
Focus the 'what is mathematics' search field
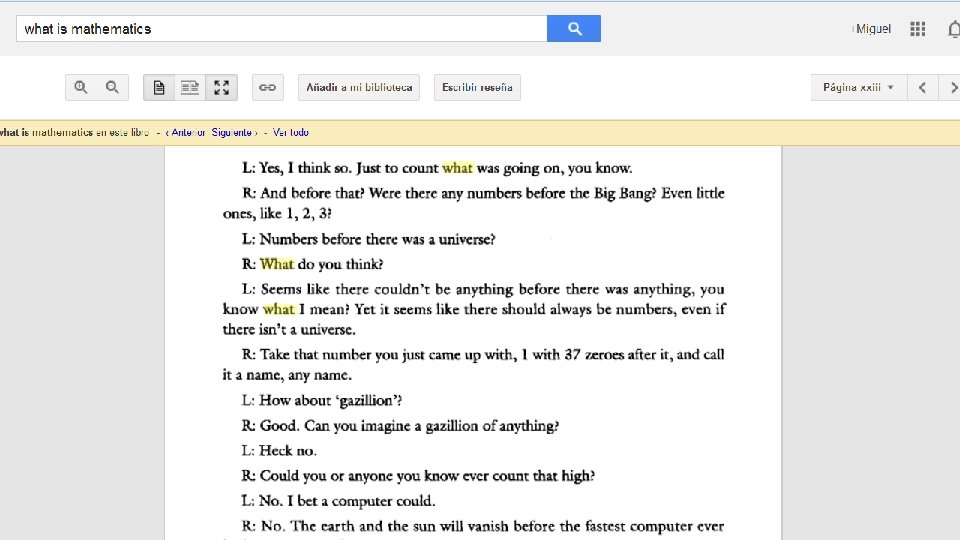(x=282, y=29)
